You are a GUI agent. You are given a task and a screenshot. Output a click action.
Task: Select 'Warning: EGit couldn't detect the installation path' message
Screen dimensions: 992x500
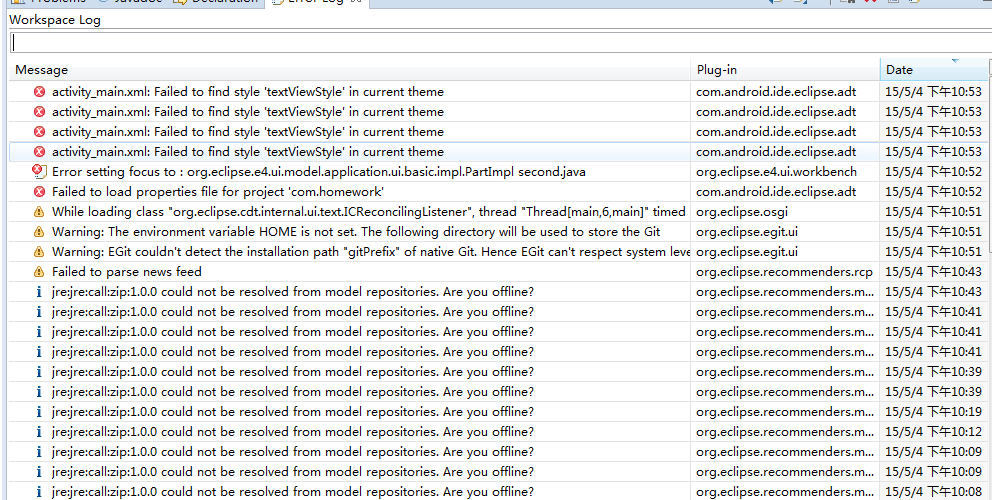point(371,252)
